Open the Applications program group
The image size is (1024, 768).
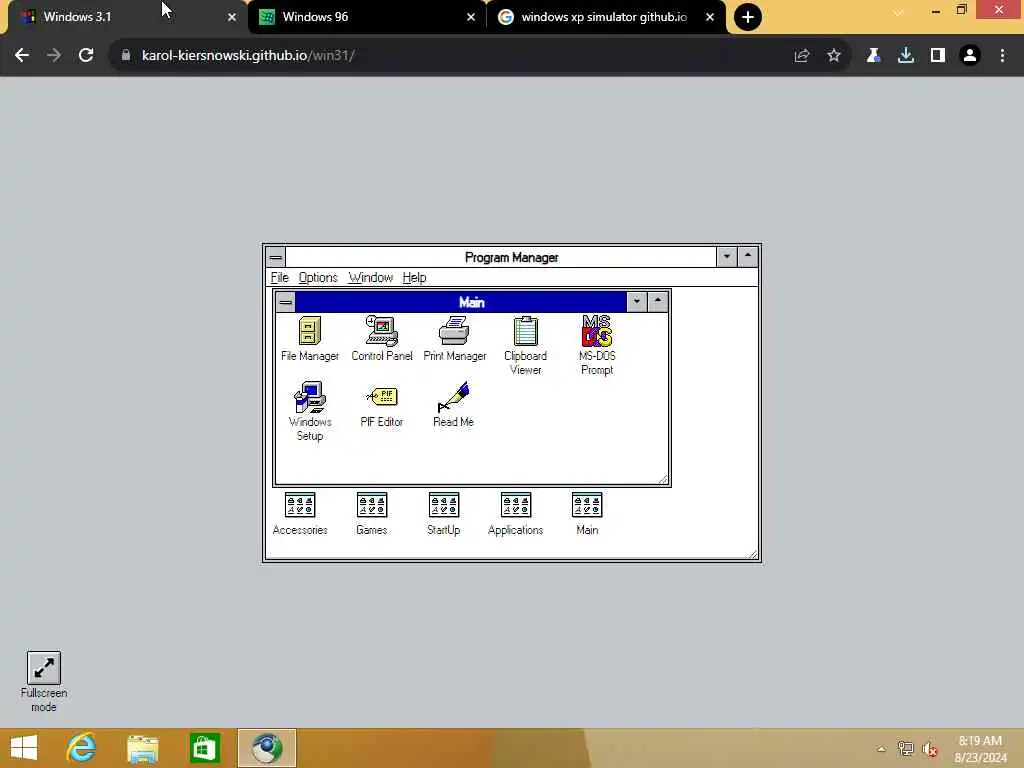point(515,514)
